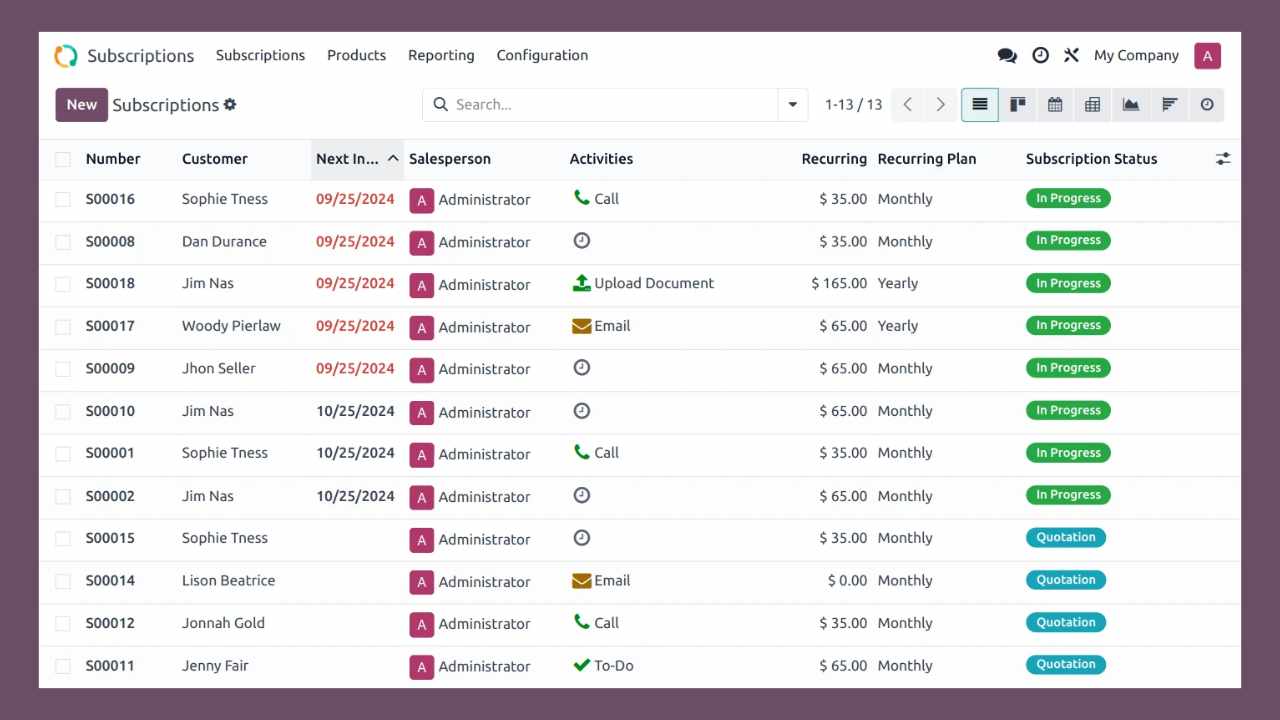Click inside the Search field
Image resolution: width=1280 pixels, height=720 pixels.
(610, 105)
